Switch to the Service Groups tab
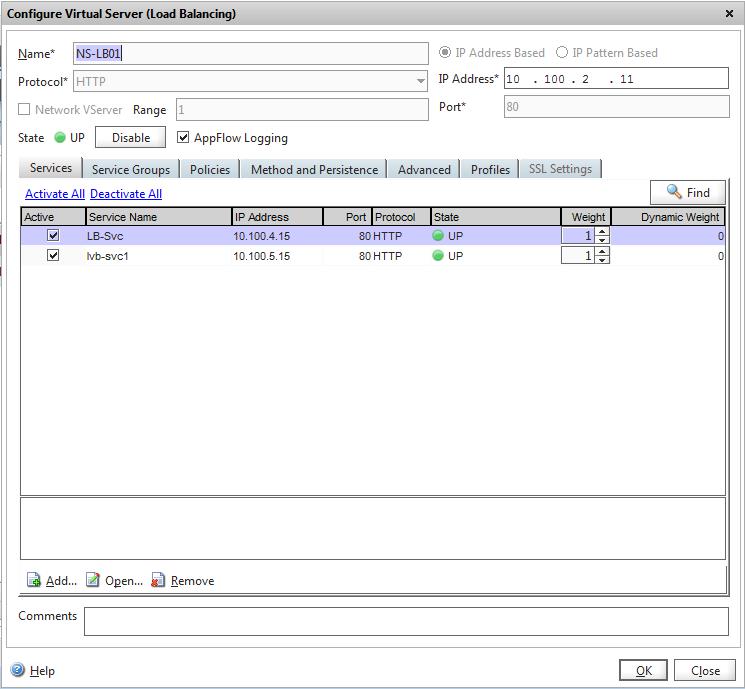The height and width of the screenshot is (689, 745). pyautogui.click(x=131, y=169)
